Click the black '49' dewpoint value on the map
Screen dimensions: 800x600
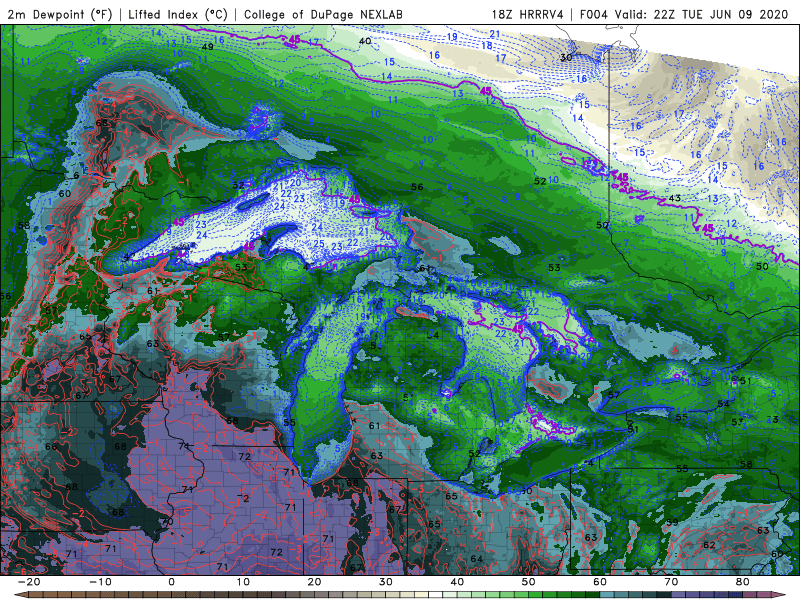tap(207, 47)
